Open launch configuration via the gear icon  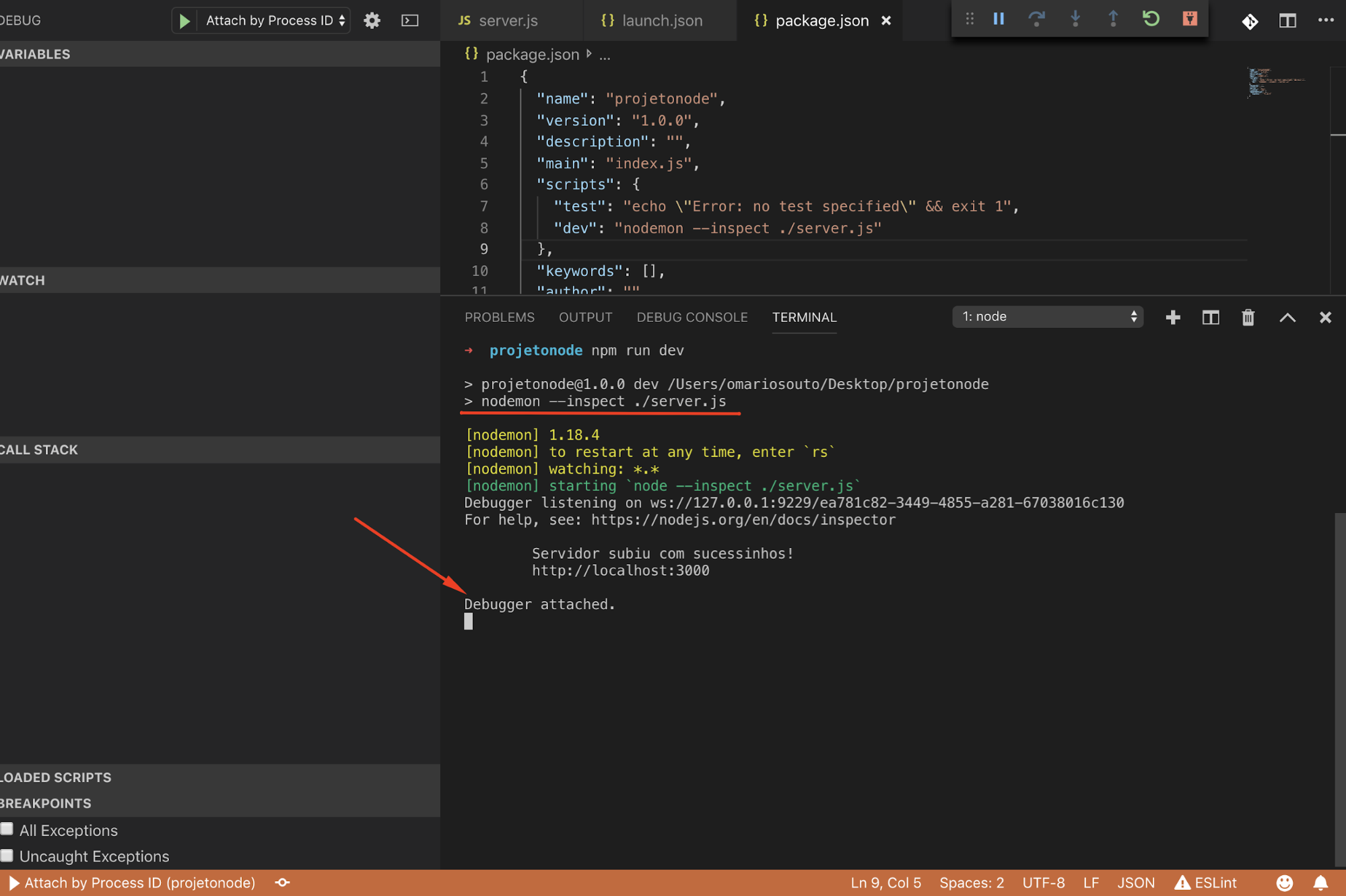tap(372, 20)
